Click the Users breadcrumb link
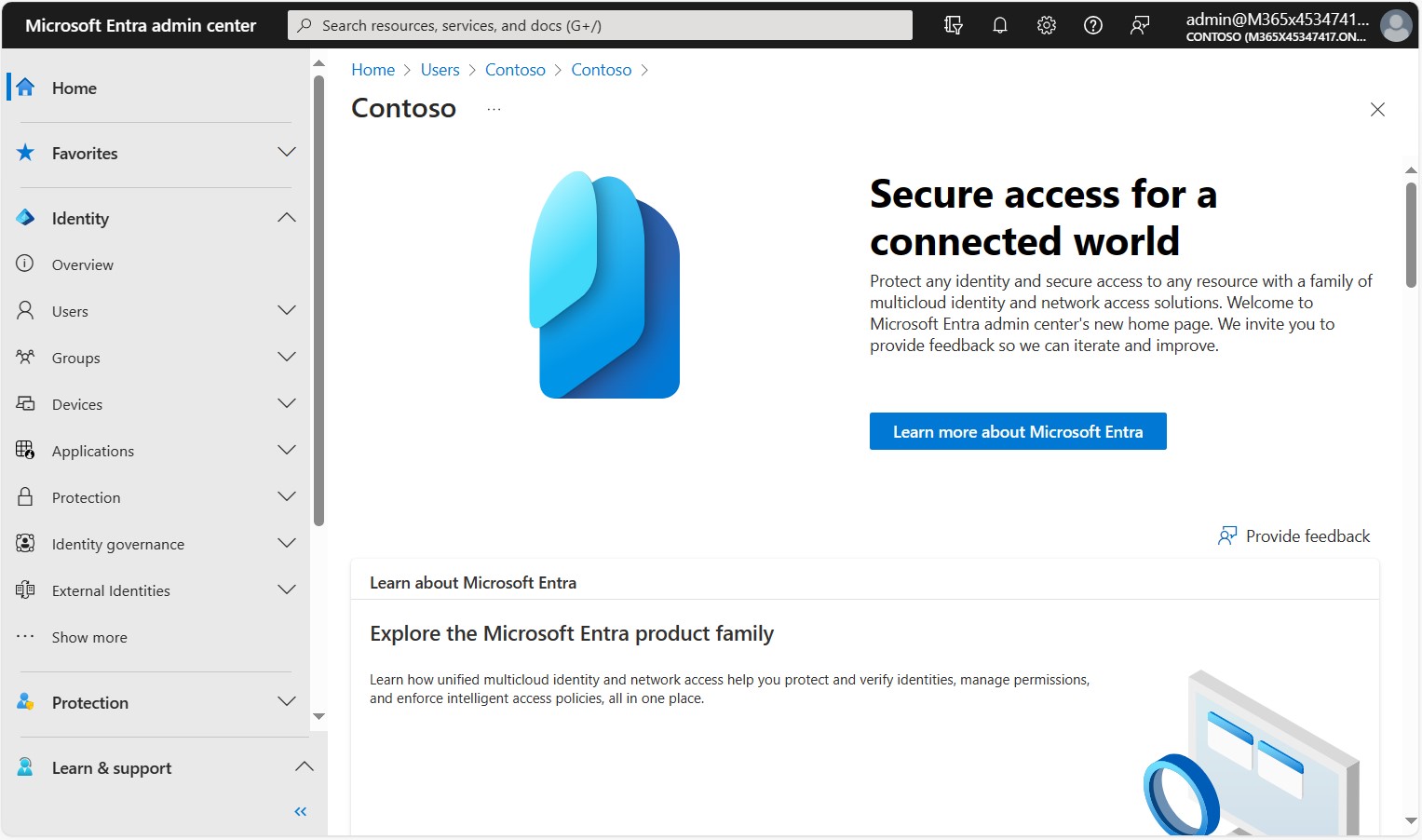The height and width of the screenshot is (840, 1422). tap(440, 70)
